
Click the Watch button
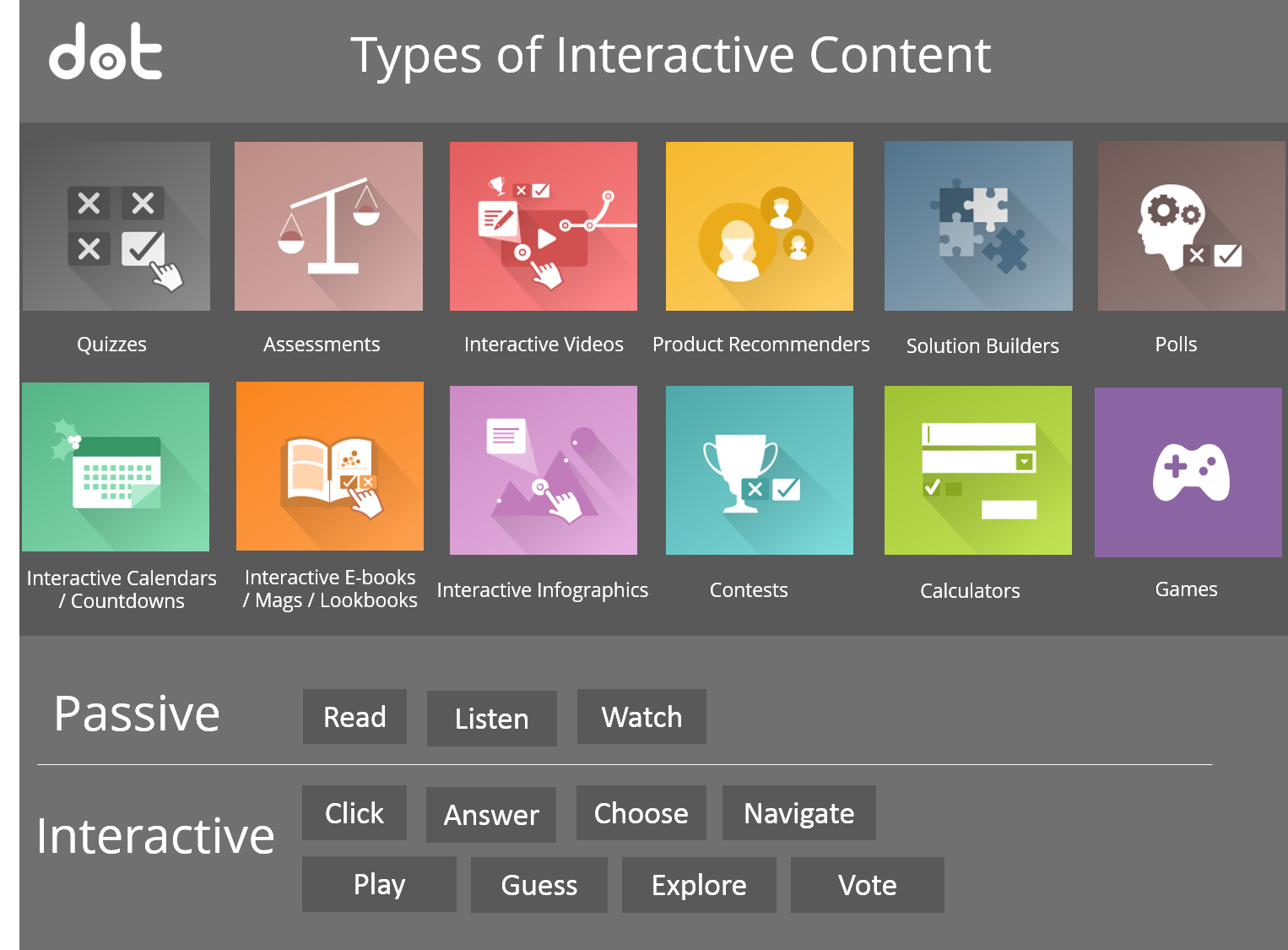click(641, 717)
